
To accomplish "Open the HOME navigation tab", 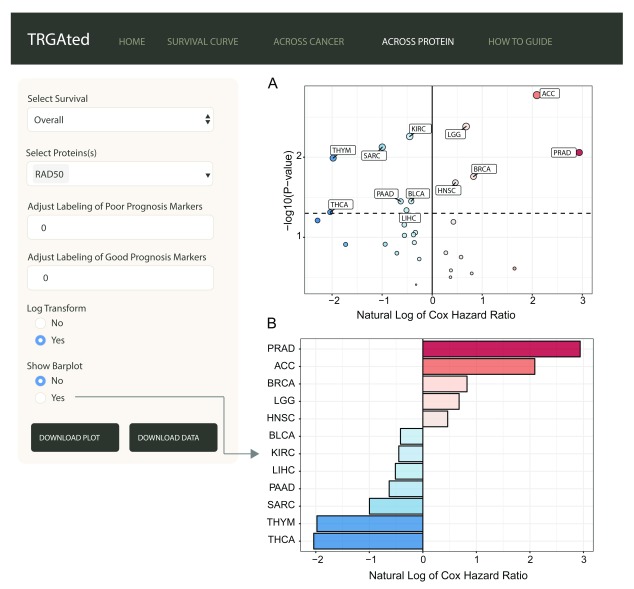I will [132, 42].
